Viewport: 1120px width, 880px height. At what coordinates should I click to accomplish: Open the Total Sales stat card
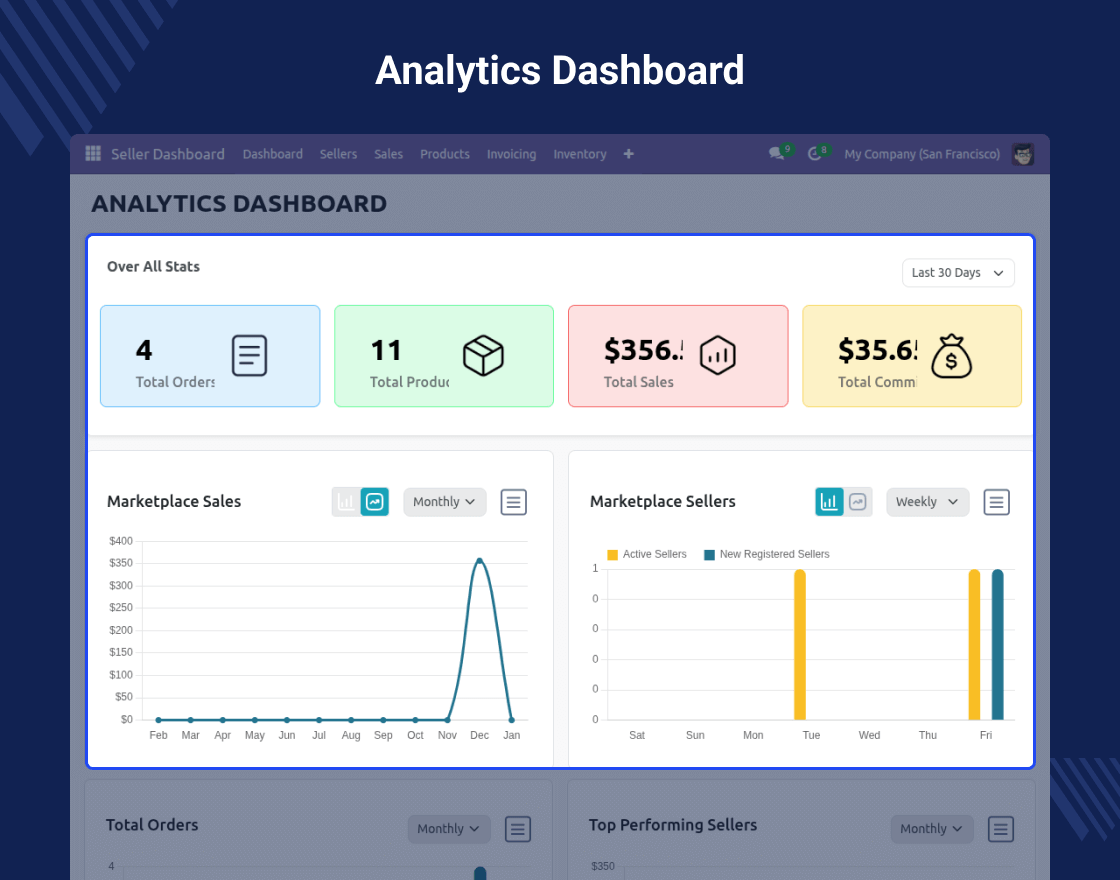pyautogui.click(x=678, y=356)
